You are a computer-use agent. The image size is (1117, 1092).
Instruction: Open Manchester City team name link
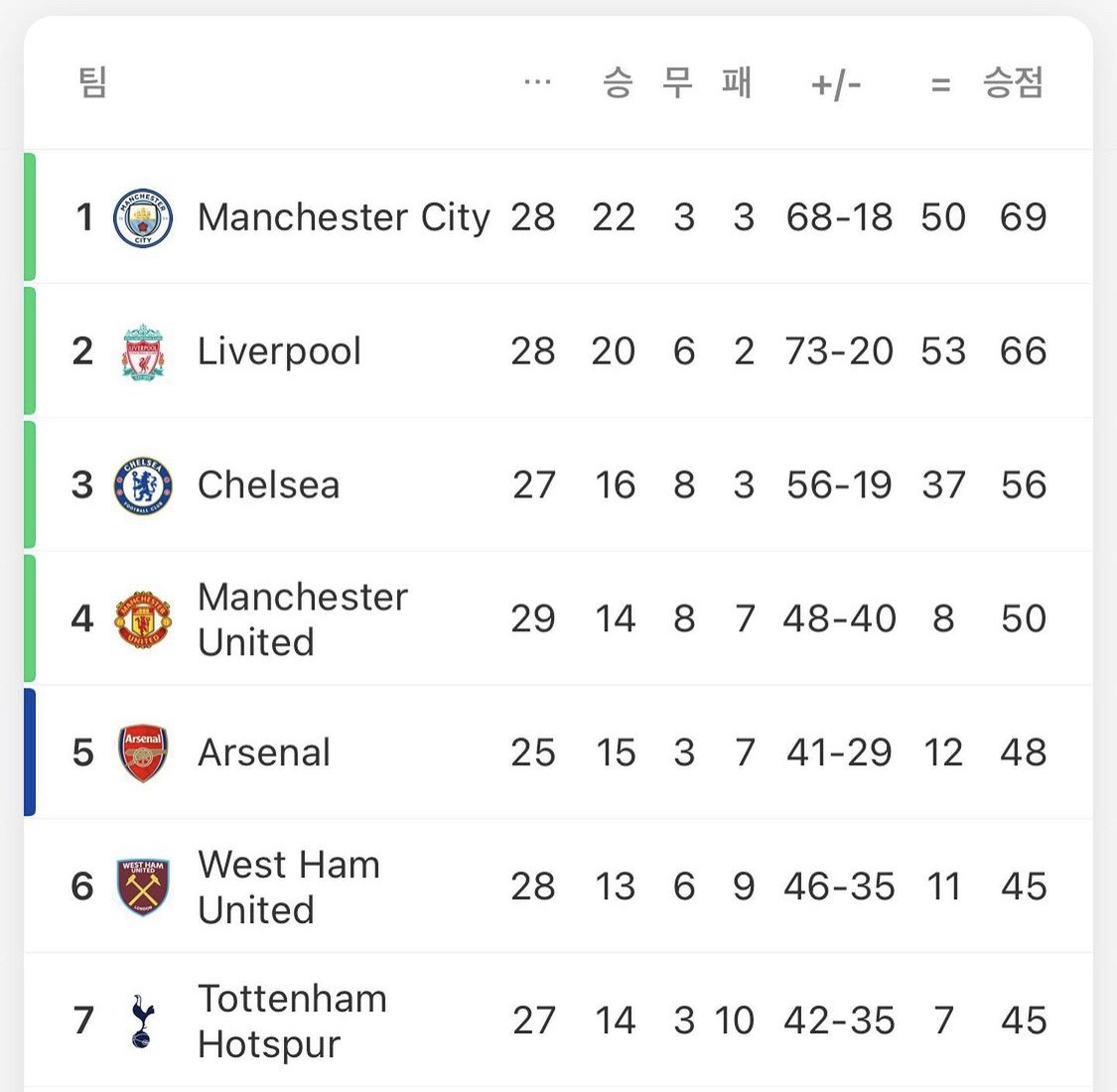(x=344, y=217)
